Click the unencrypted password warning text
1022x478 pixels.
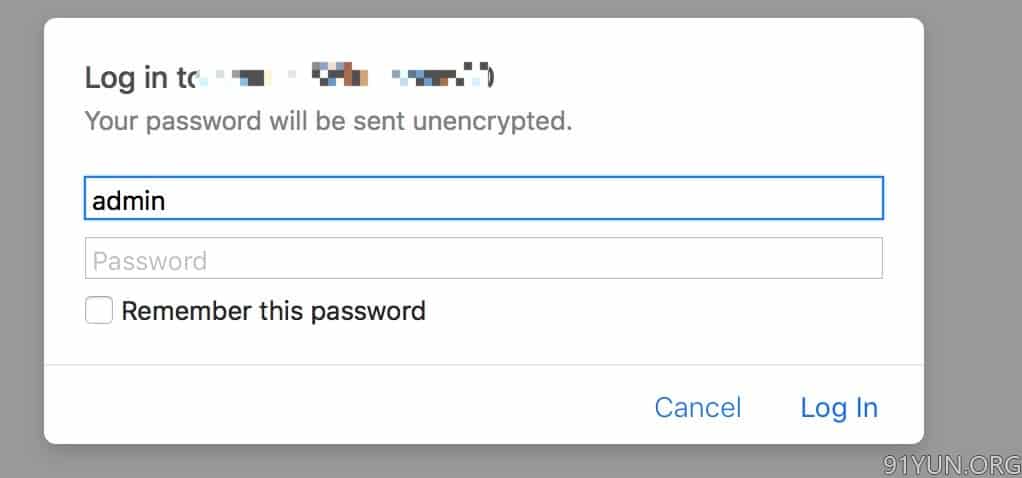pos(328,122)
